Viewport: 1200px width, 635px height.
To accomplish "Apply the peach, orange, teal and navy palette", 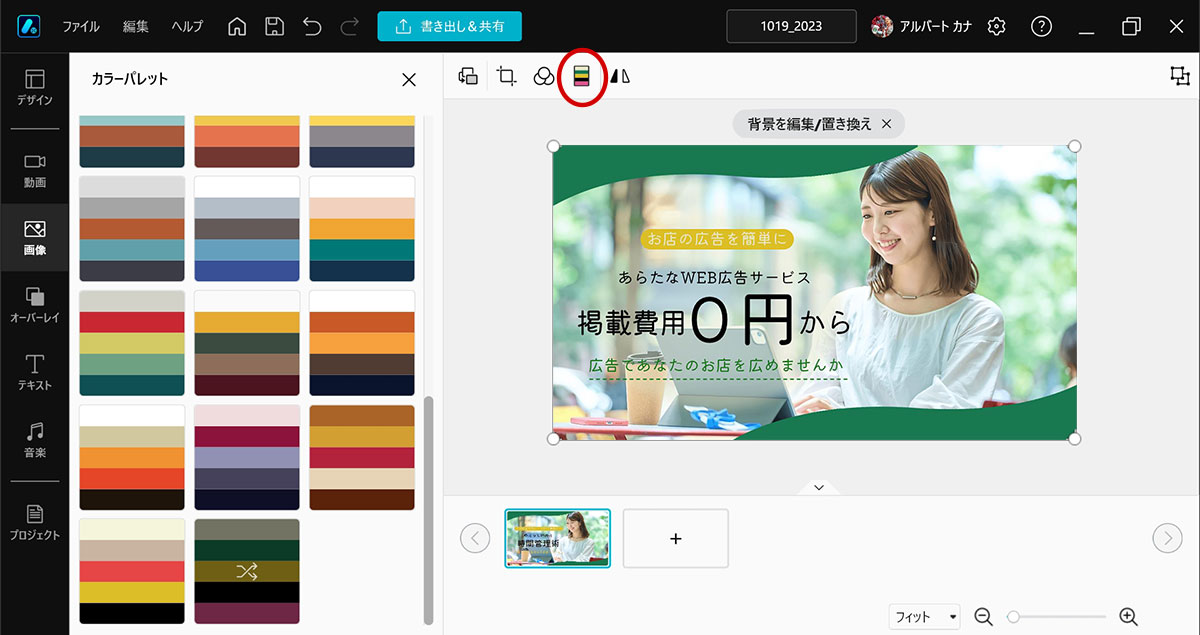I will [x=362, y=229].
